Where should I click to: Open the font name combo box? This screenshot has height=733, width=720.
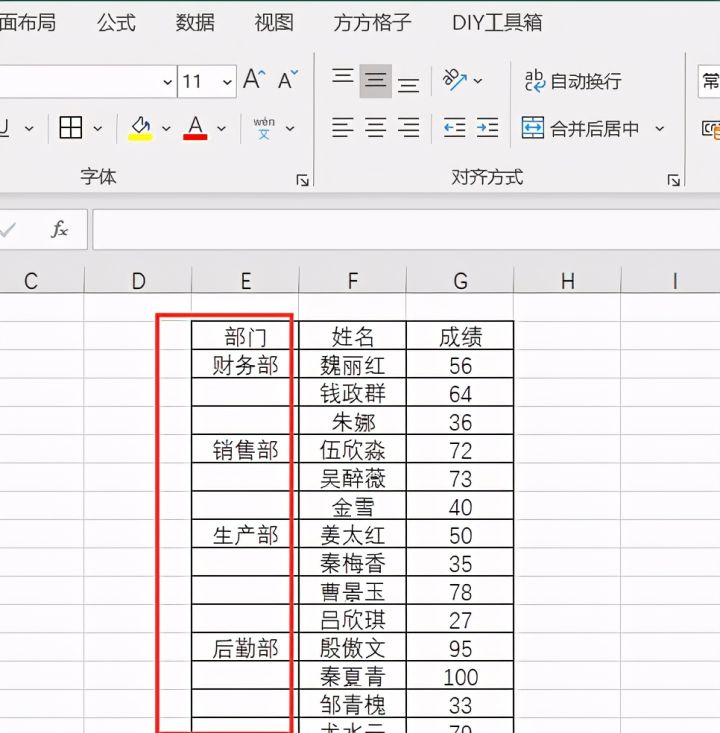click(x=86, y=82)
